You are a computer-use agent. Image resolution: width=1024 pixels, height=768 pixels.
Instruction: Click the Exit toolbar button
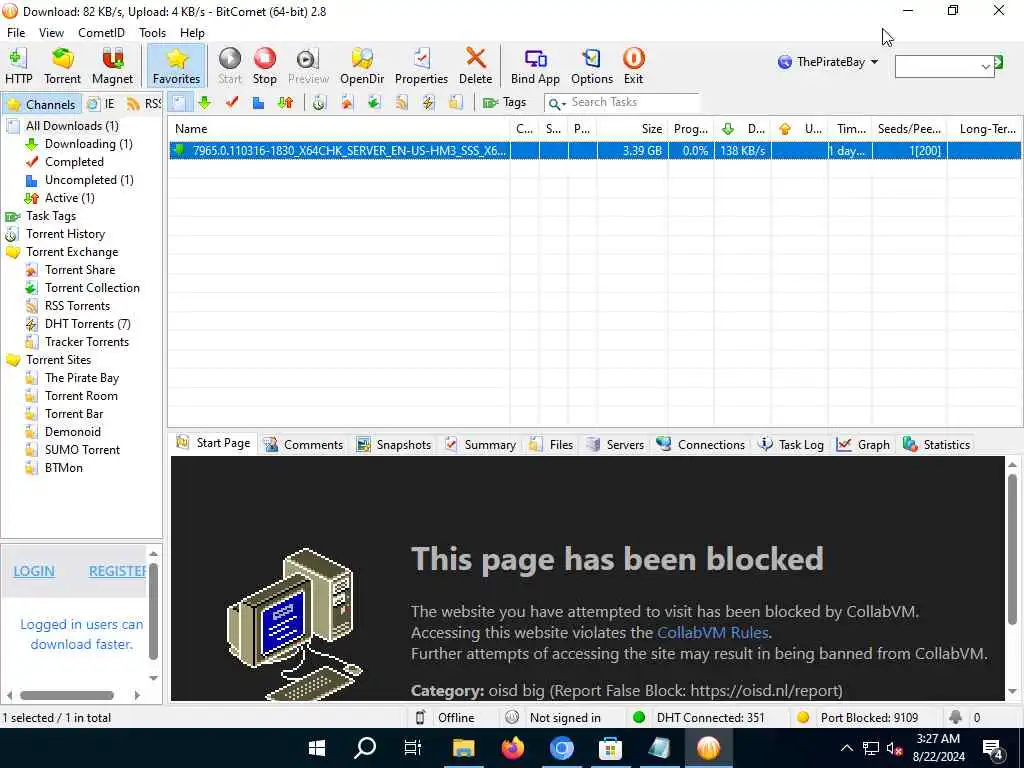pos(633,66)
